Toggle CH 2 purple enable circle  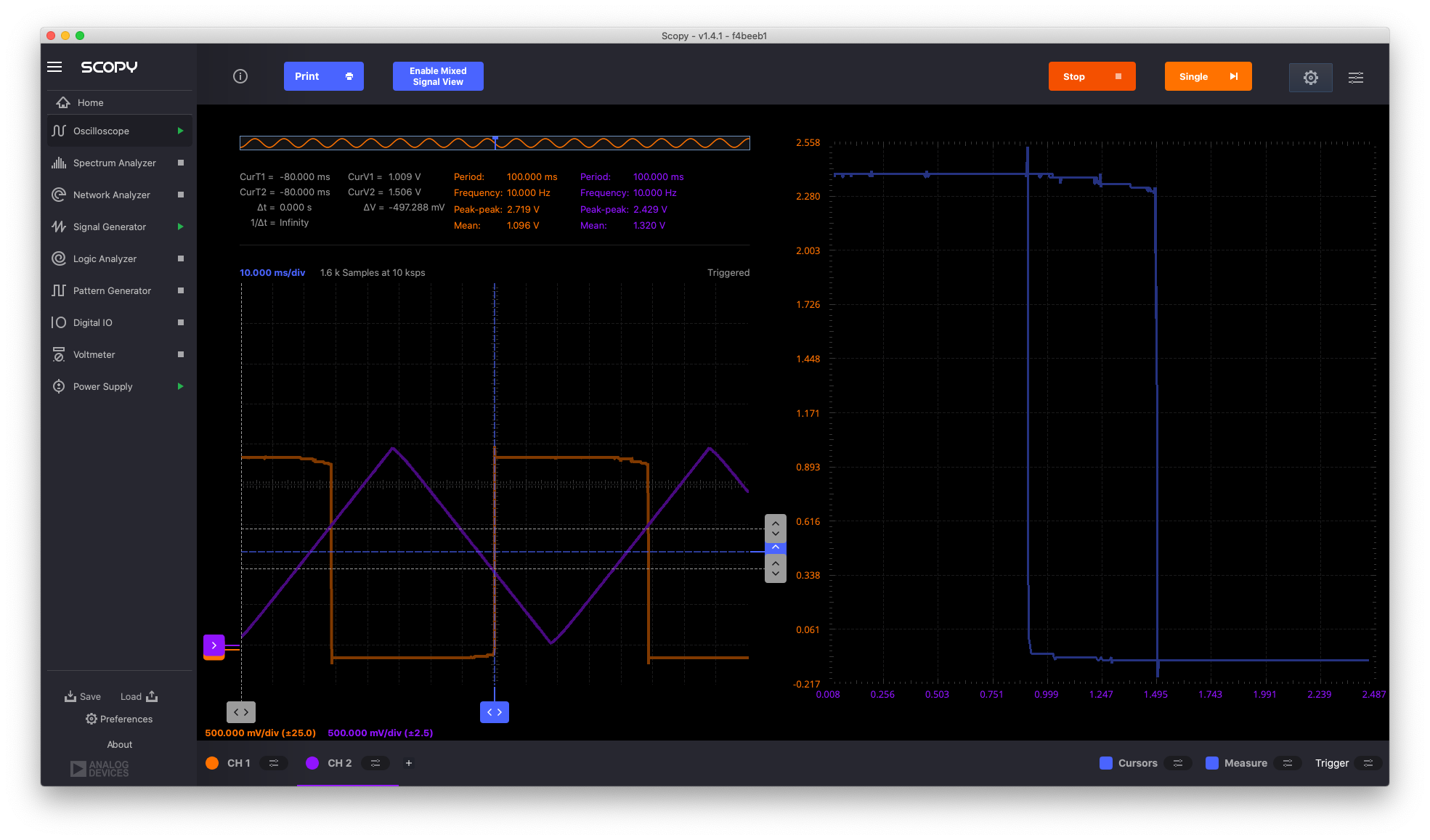click(x=312, y=763)
